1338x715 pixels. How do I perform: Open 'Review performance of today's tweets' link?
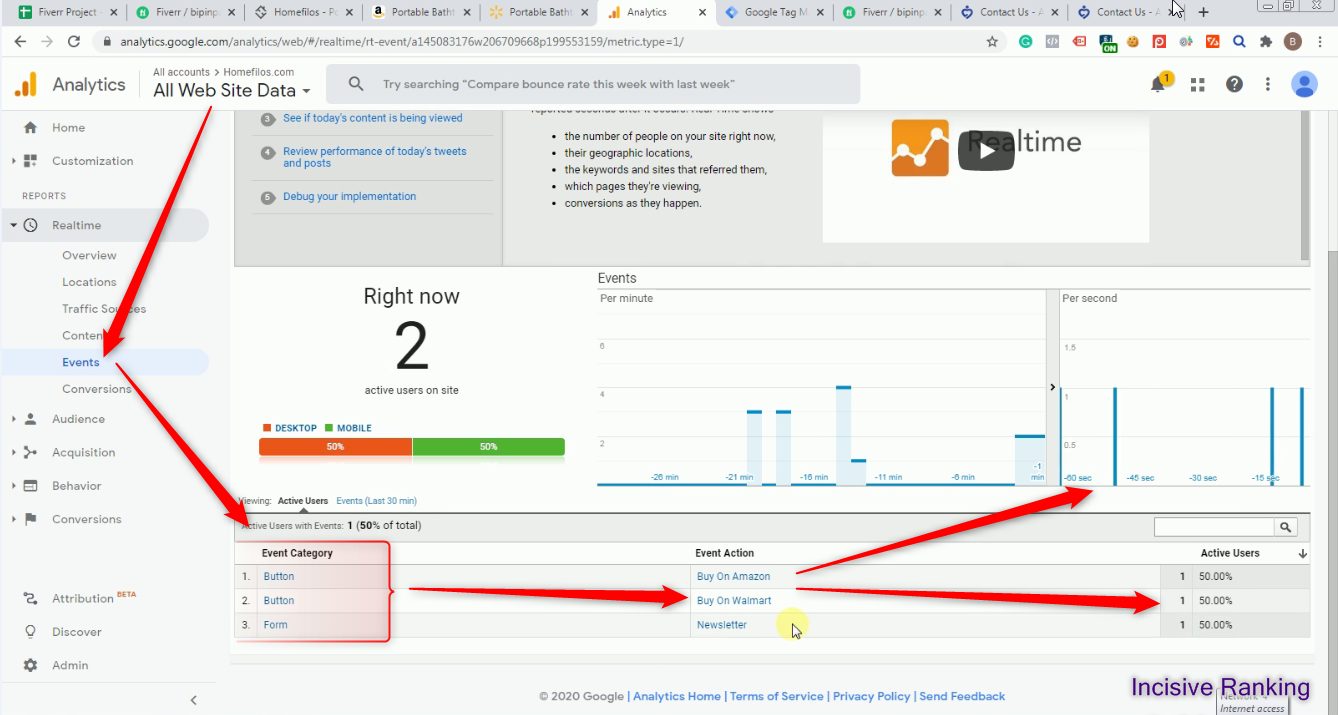click(375, 157)
